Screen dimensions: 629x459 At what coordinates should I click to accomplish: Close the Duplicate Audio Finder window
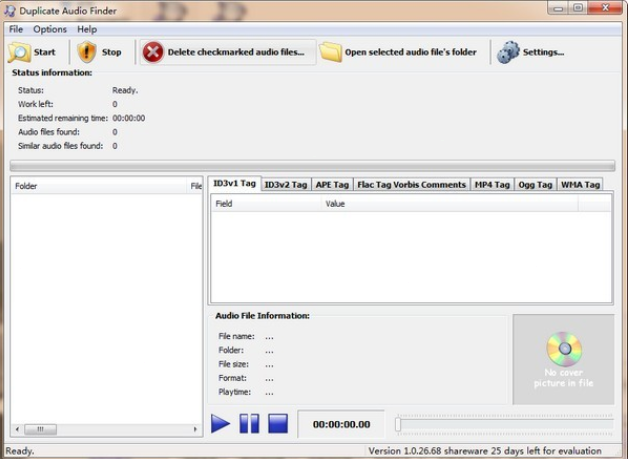[x=606, y=8]
